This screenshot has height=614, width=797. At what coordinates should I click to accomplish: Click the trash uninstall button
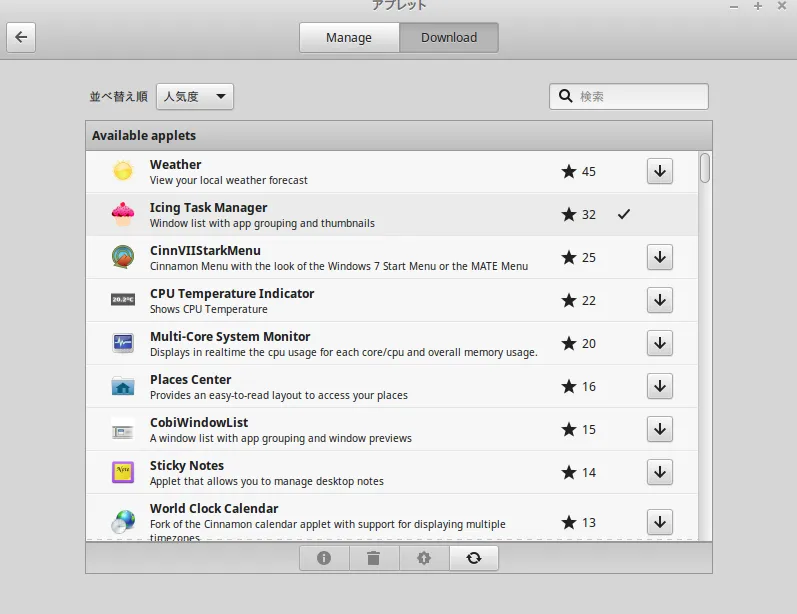(374, 558)
